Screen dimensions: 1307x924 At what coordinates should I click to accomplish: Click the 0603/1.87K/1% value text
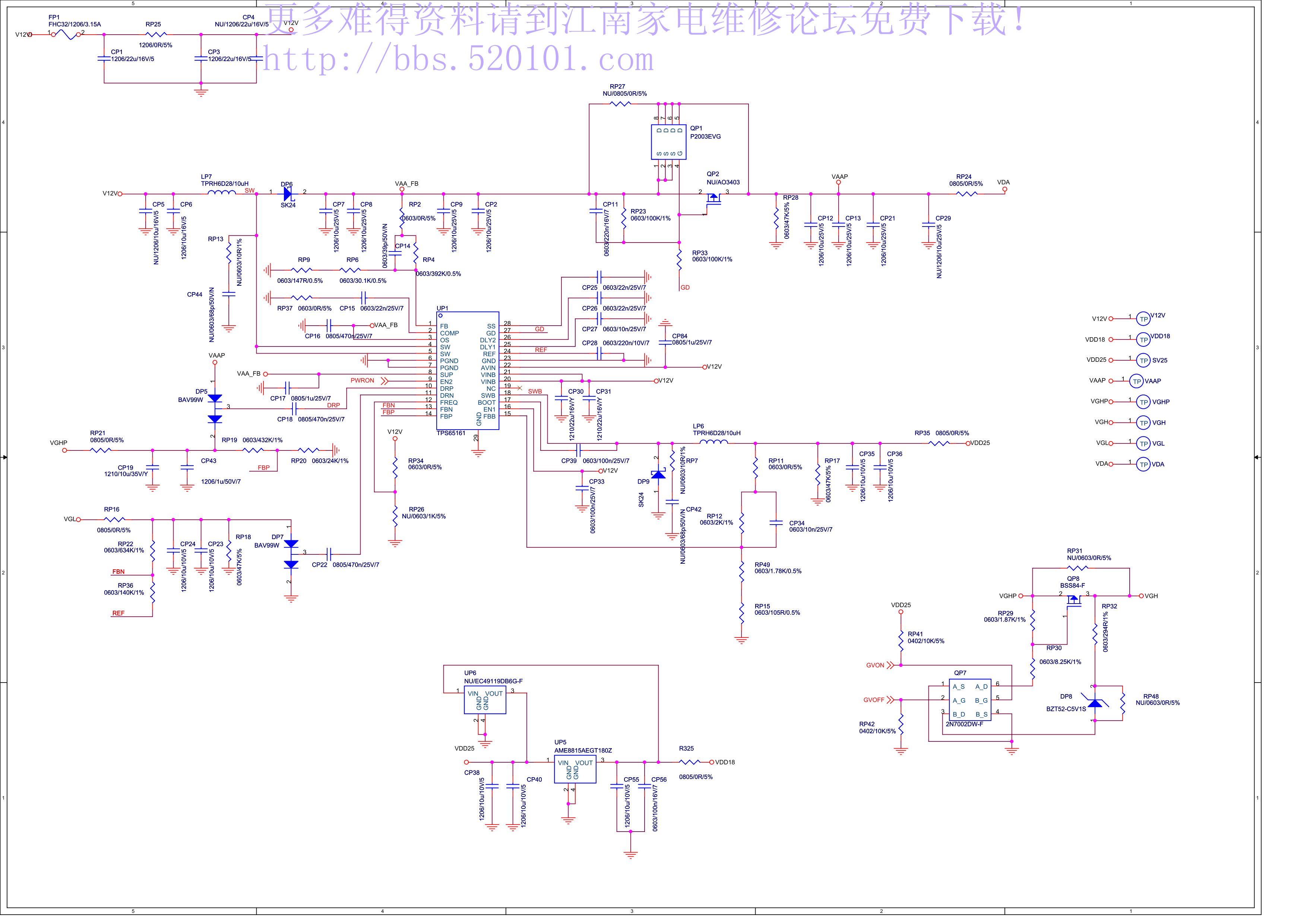[x=1005, y=621]
